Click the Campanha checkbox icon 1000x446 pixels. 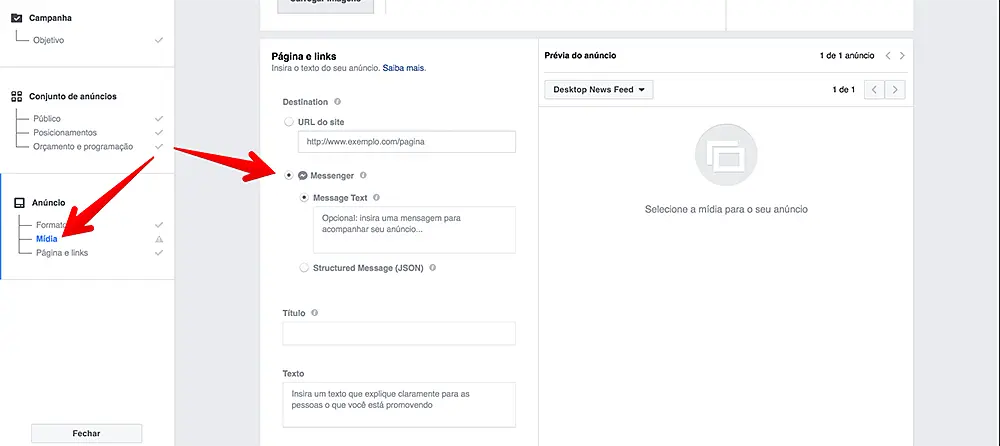16,18
